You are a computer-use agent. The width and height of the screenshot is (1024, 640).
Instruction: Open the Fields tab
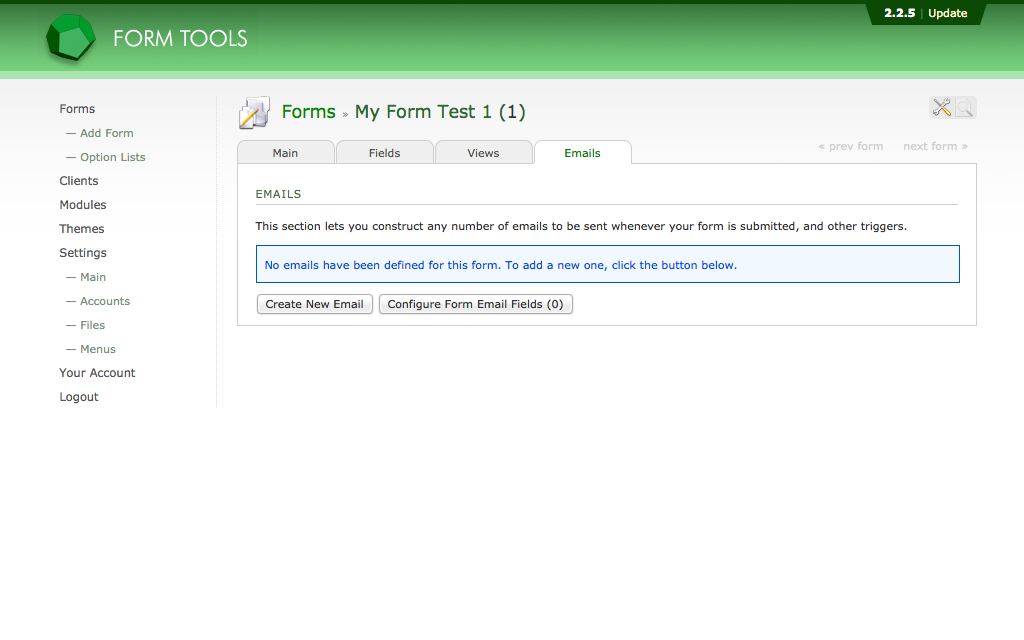pyautogui.click(x=384, y=152)
